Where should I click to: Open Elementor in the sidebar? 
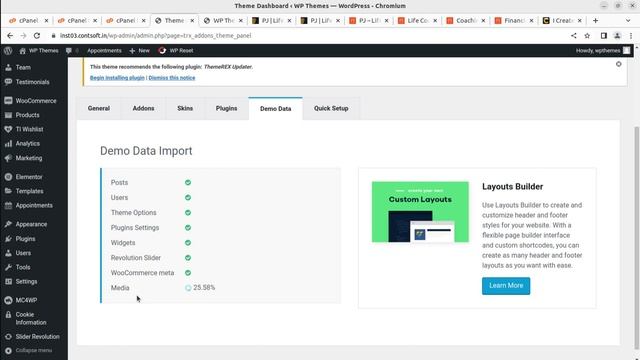tap(29, 177)
